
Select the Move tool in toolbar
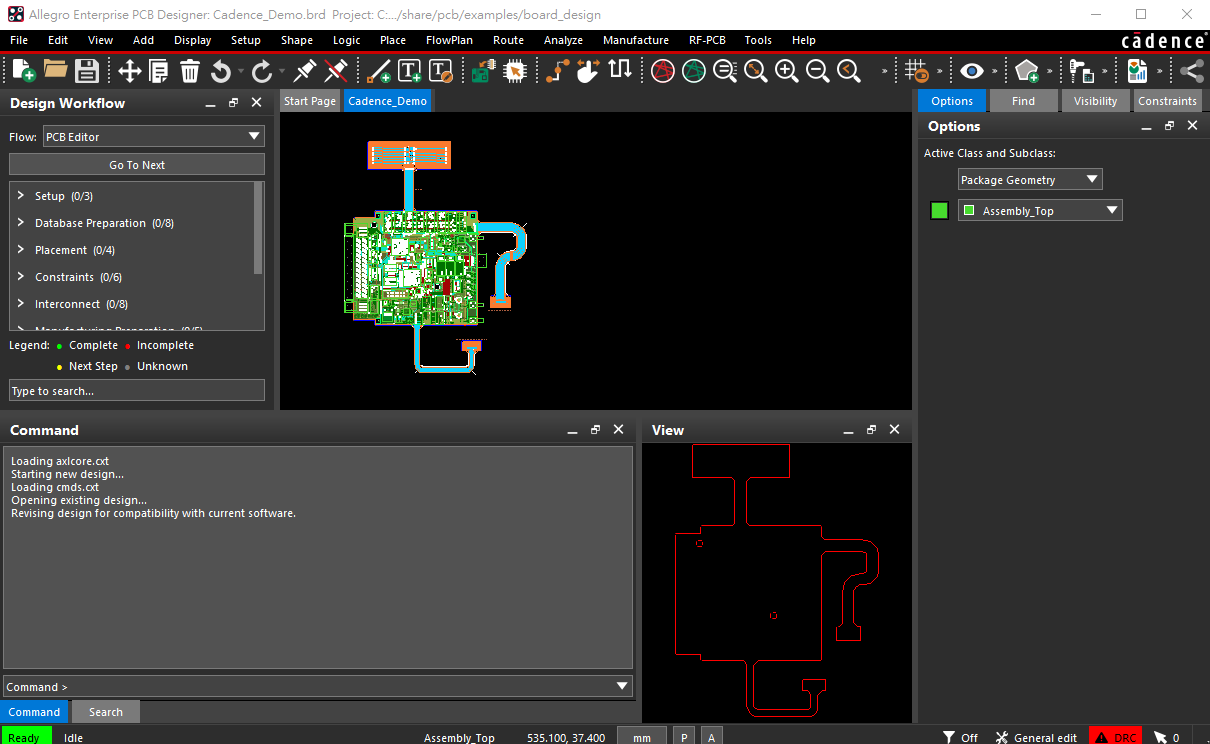pyautogui.click(x=130, y=70)
